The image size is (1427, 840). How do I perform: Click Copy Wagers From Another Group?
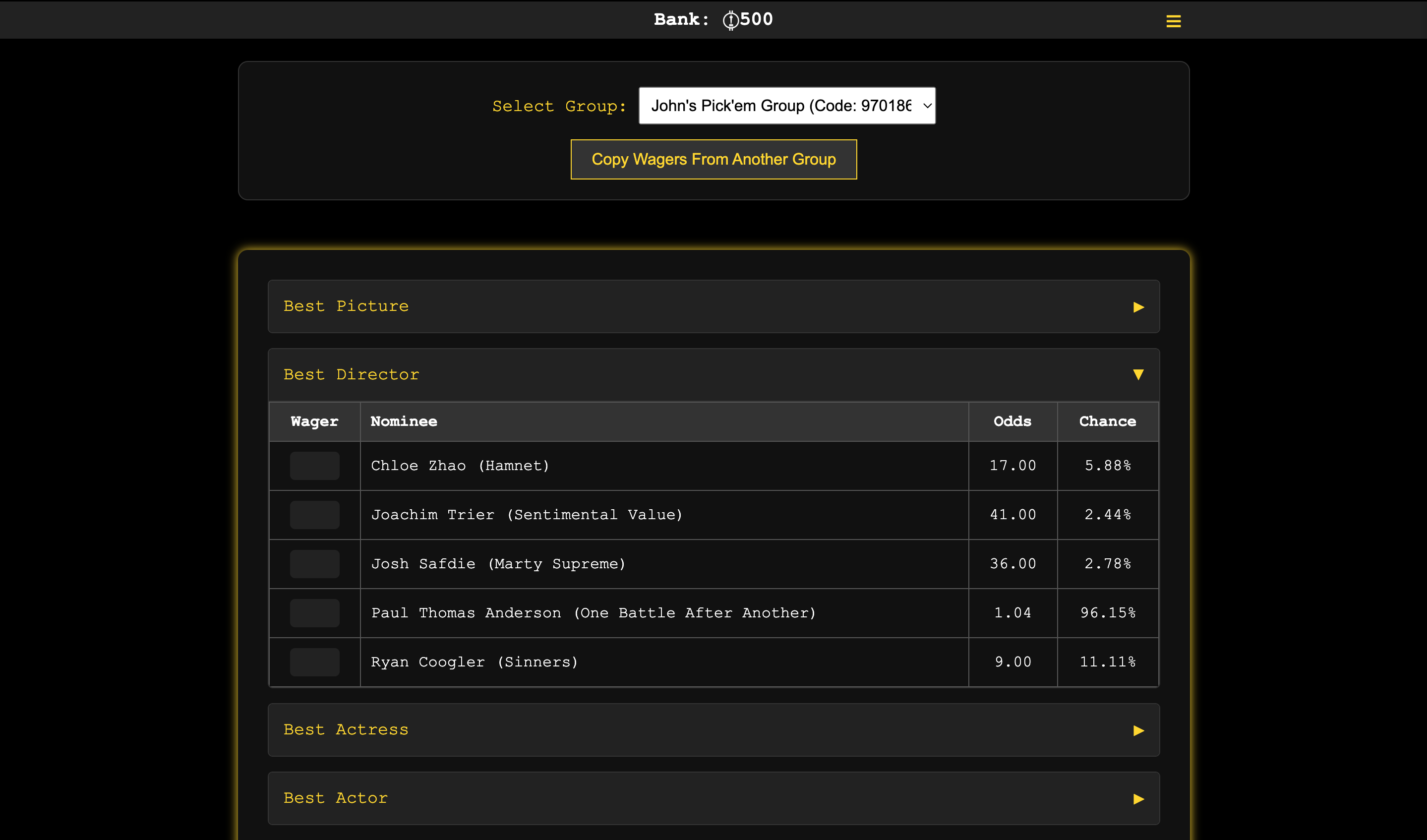(713, 159)
